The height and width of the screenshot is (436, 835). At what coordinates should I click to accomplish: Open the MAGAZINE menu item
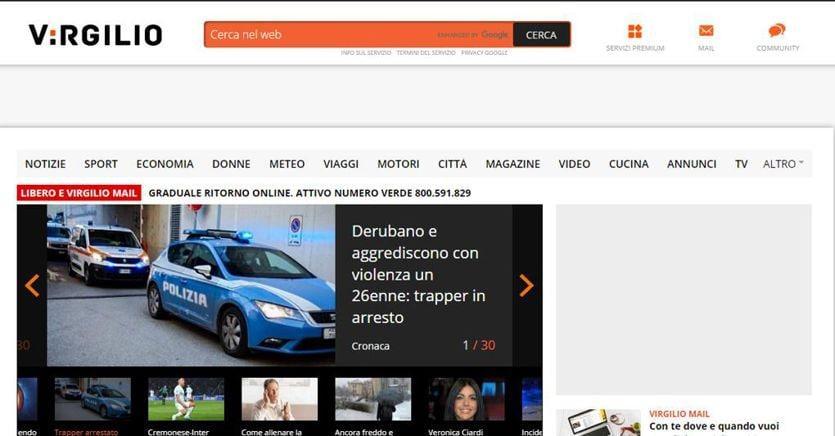[512, 164]
